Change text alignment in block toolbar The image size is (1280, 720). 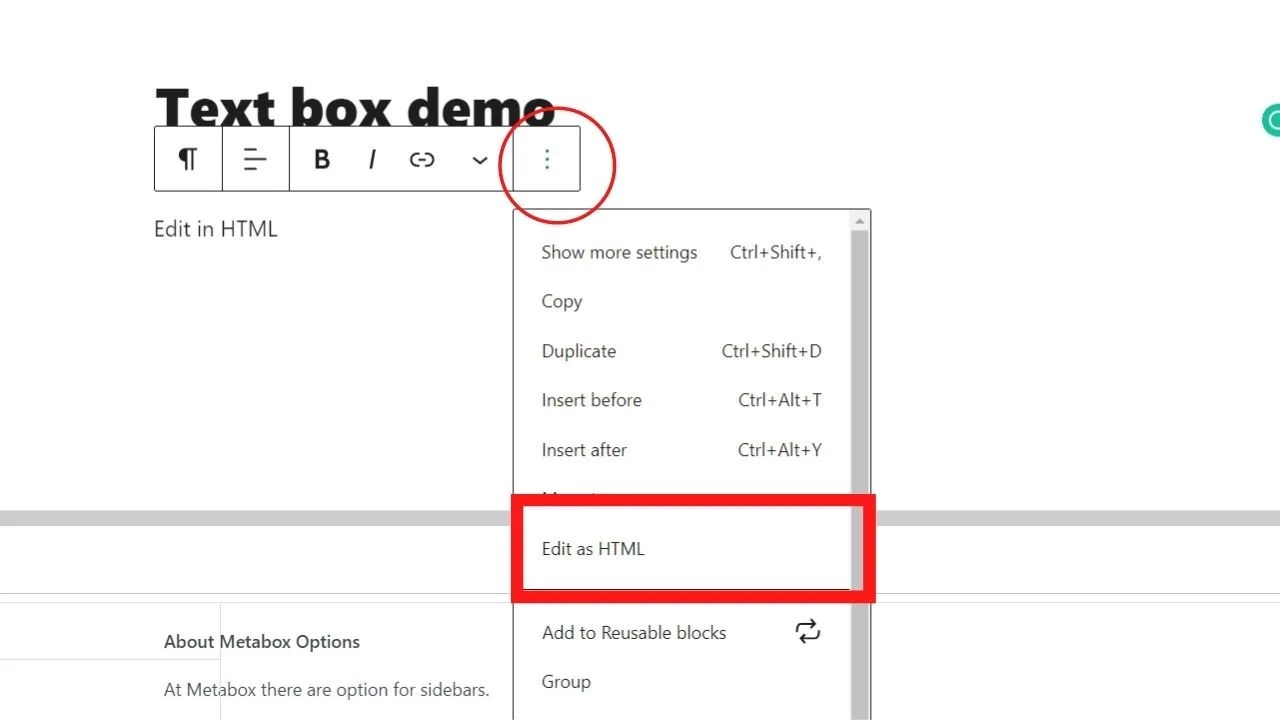(256, 159)
